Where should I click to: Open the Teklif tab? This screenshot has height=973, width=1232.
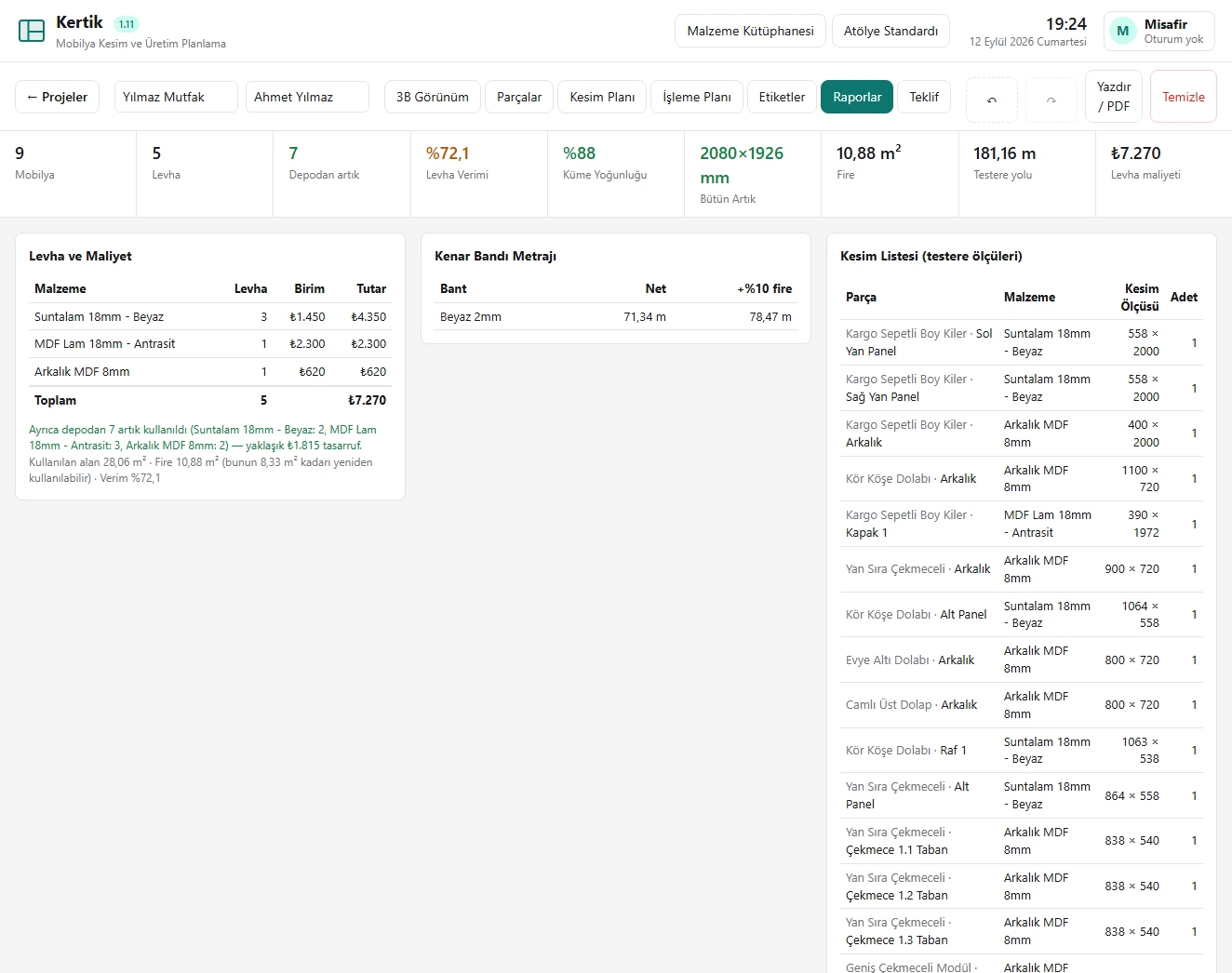924,97
